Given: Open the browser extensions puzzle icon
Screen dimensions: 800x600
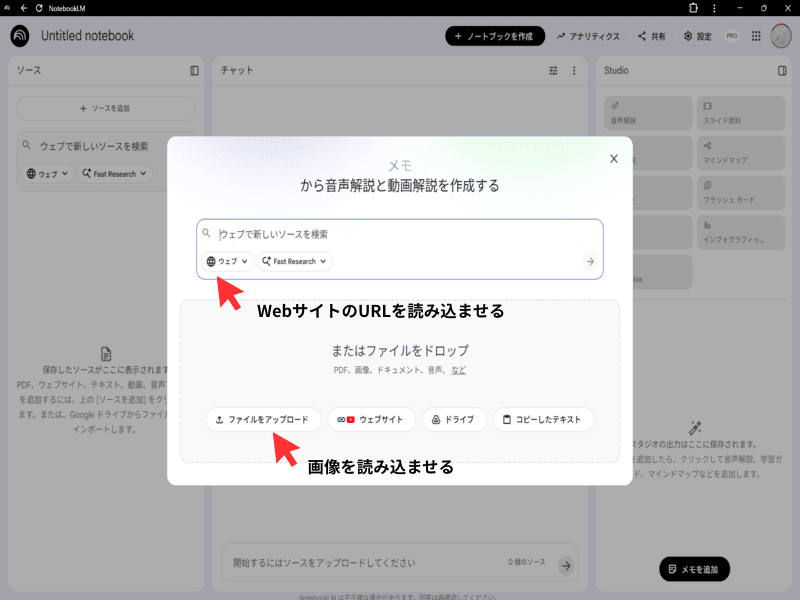Looking at the screenshot, I should click(x=693, y=8).
